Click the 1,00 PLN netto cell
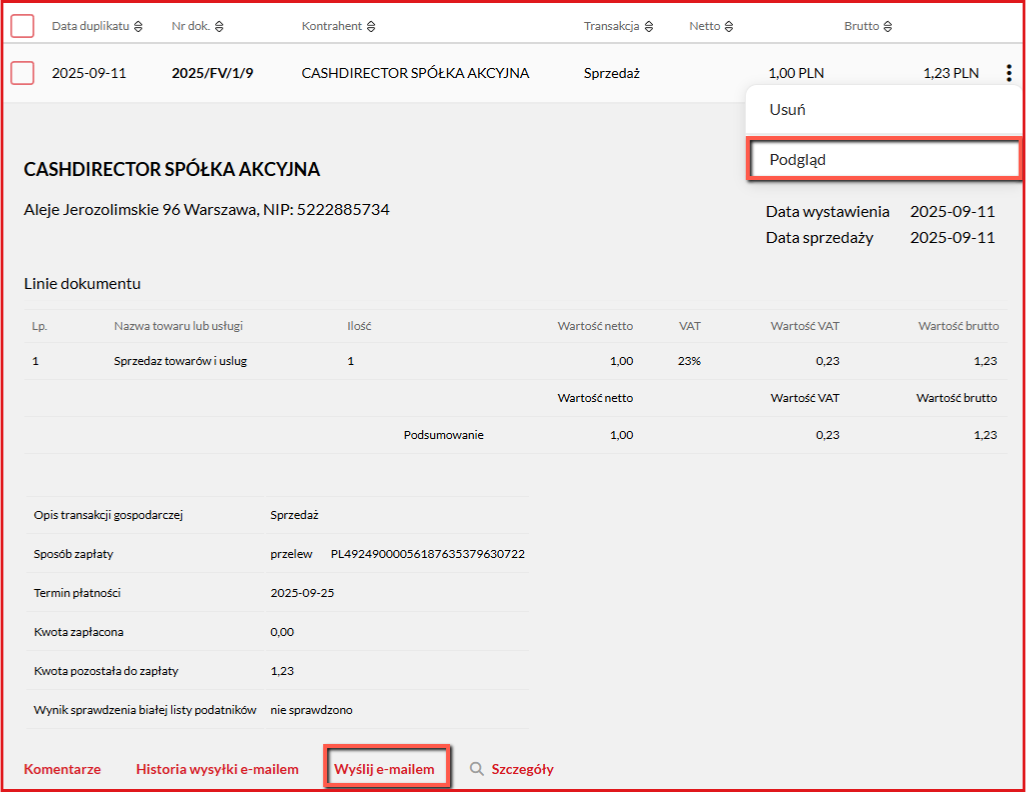The image size is (1026, 792). [796, 73]
